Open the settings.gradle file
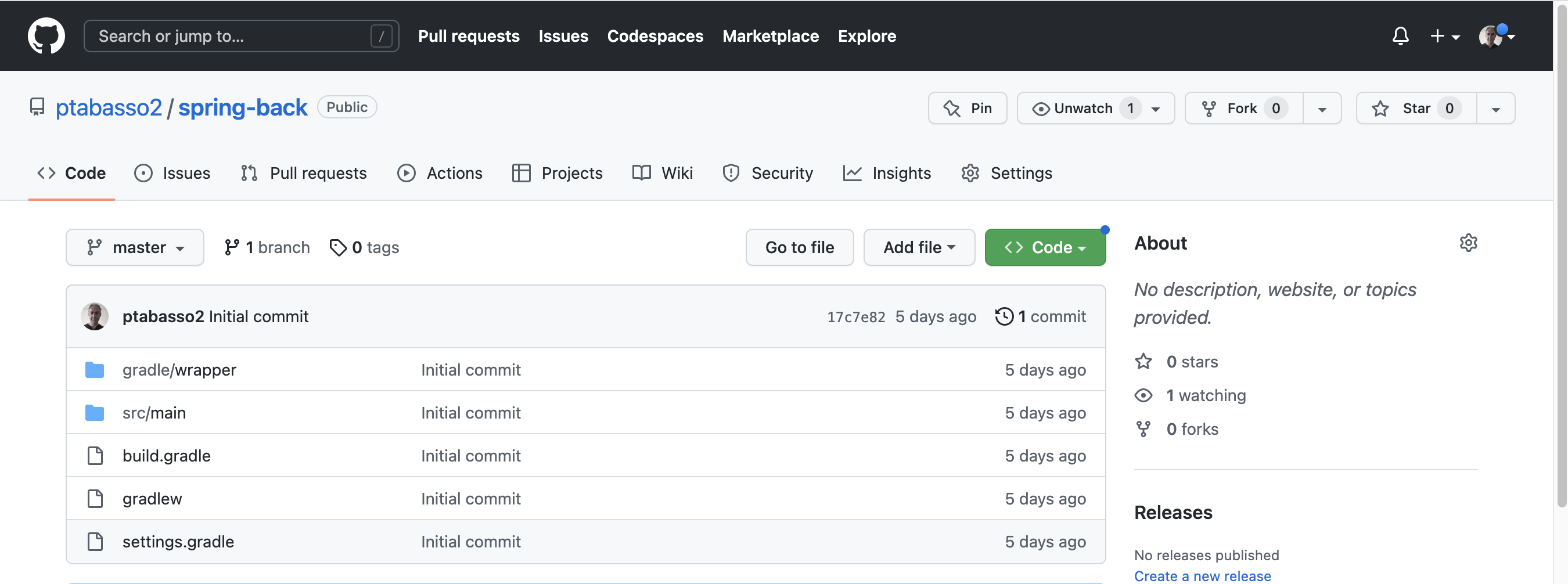The height and width of the screenshot is (584, 1568). point(178,542)
